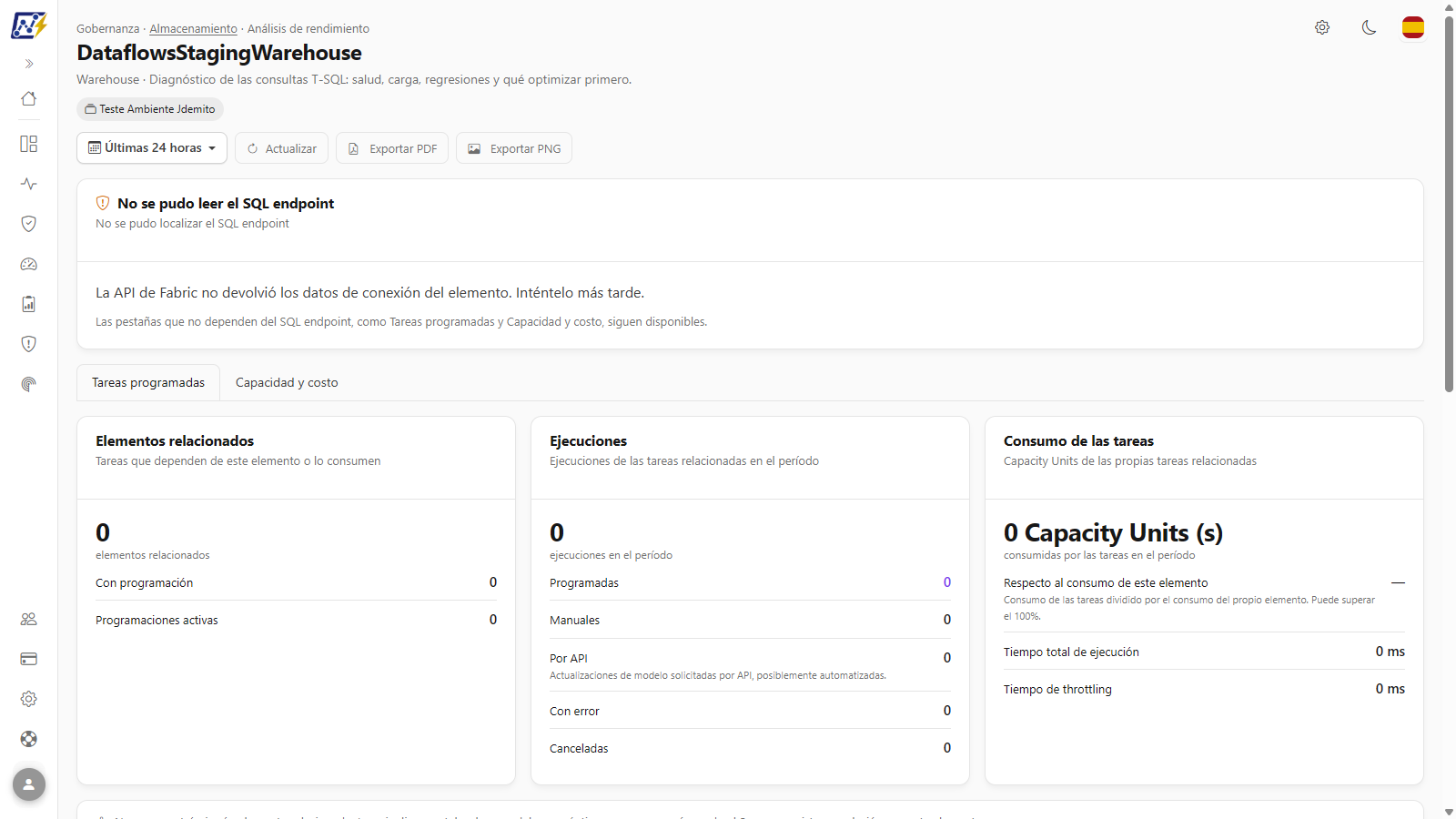Click the 'Tiempo de throttling' row label
This screenshot has width=1456, height=819.
point(1057,690)
